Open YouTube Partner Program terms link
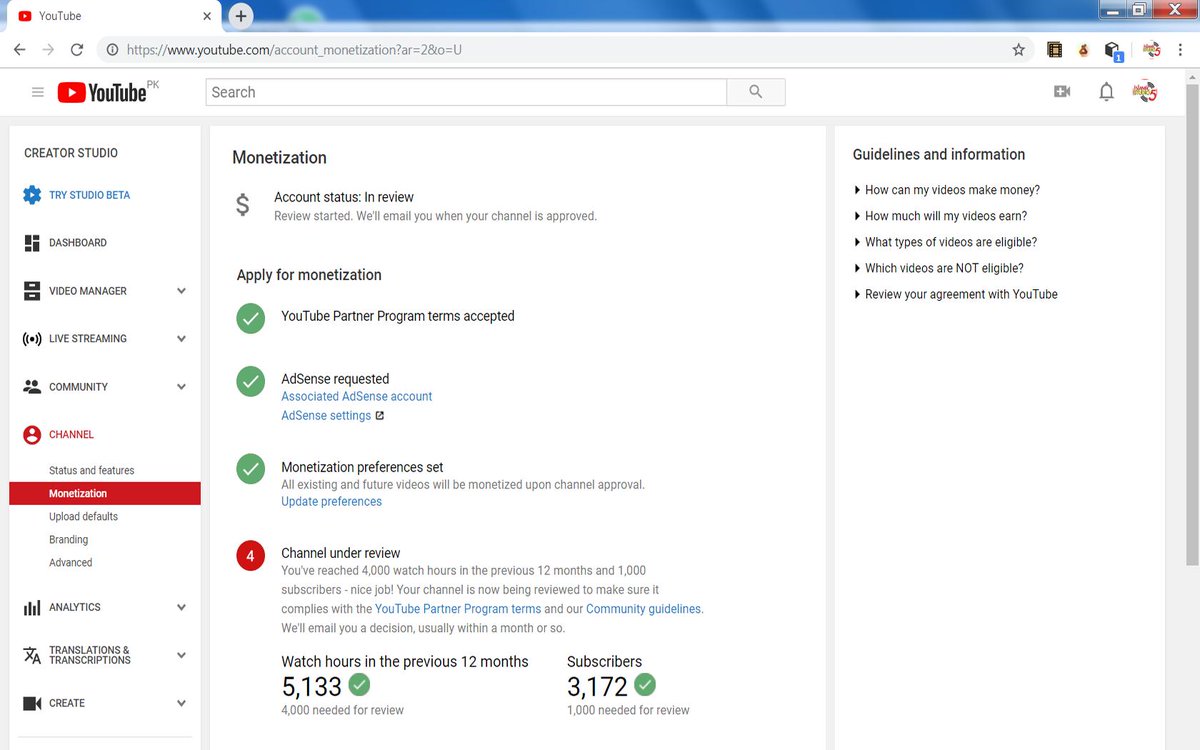Screen dimensions: 1200x750 pos(458,609)
